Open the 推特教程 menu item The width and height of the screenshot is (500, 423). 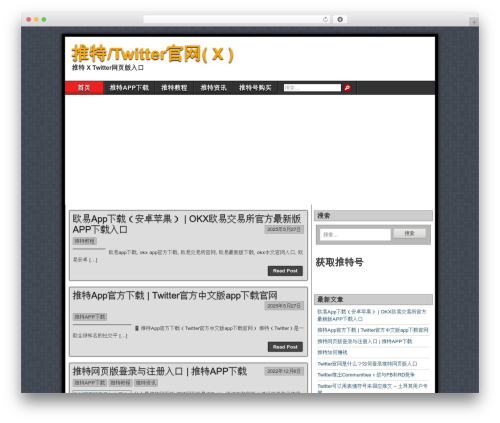point(174,88)
